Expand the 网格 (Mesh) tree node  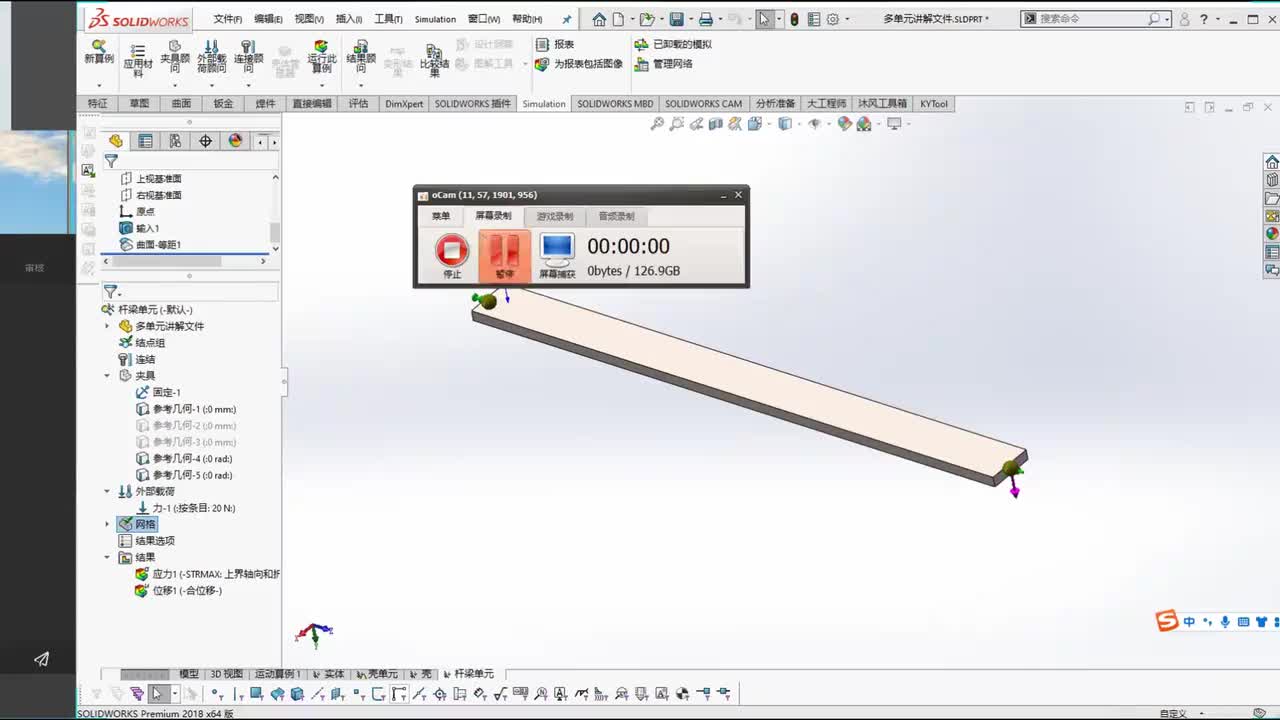108,525
